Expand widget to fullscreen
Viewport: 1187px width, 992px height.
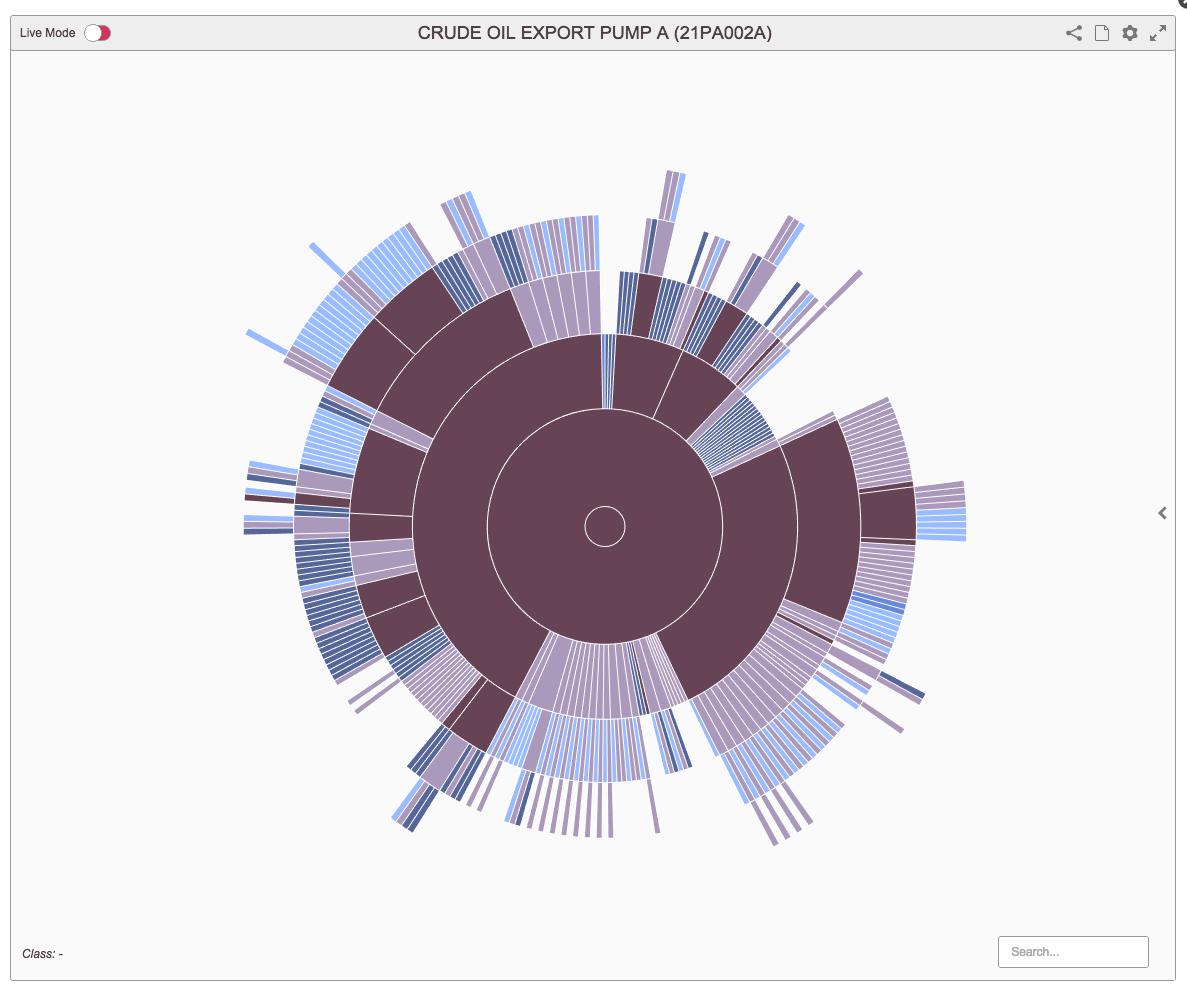(1157, 33)
